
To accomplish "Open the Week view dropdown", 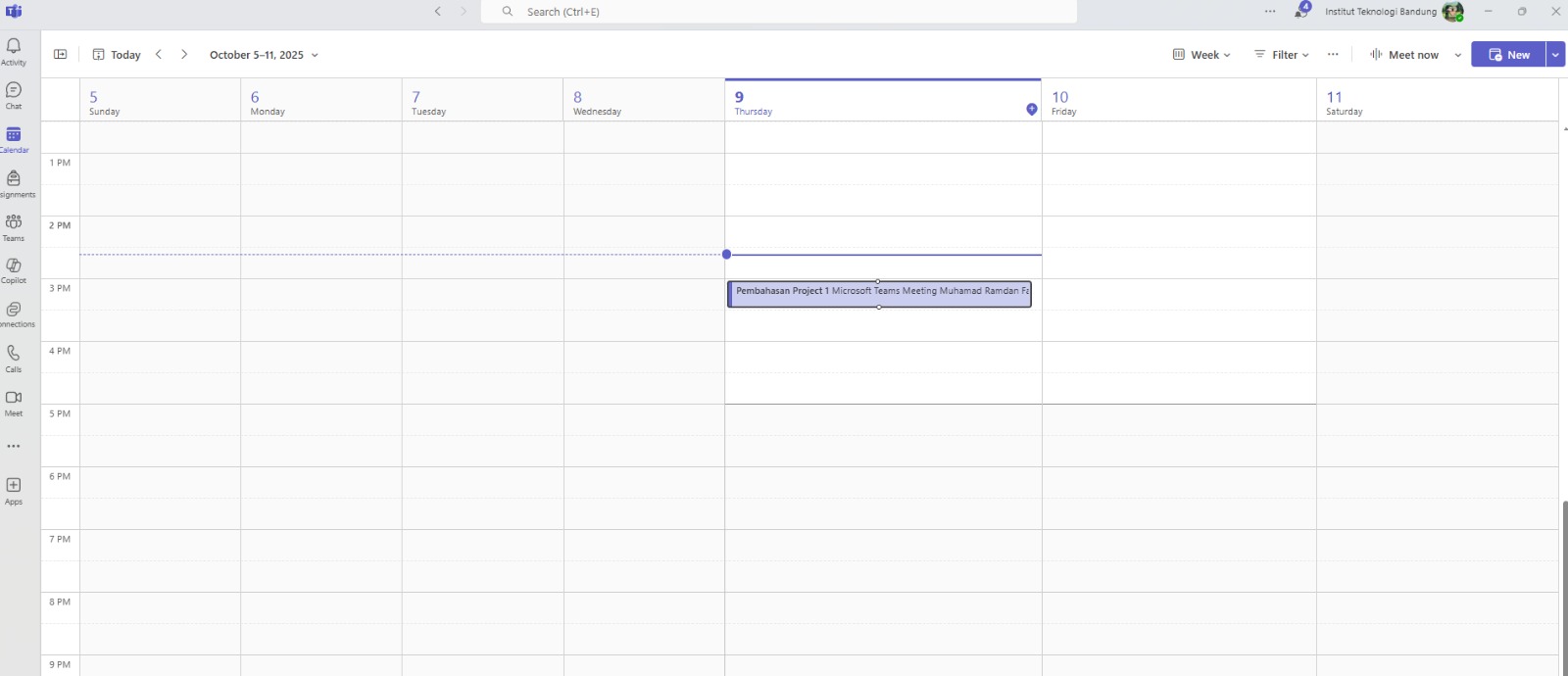I will [1201, 55].
